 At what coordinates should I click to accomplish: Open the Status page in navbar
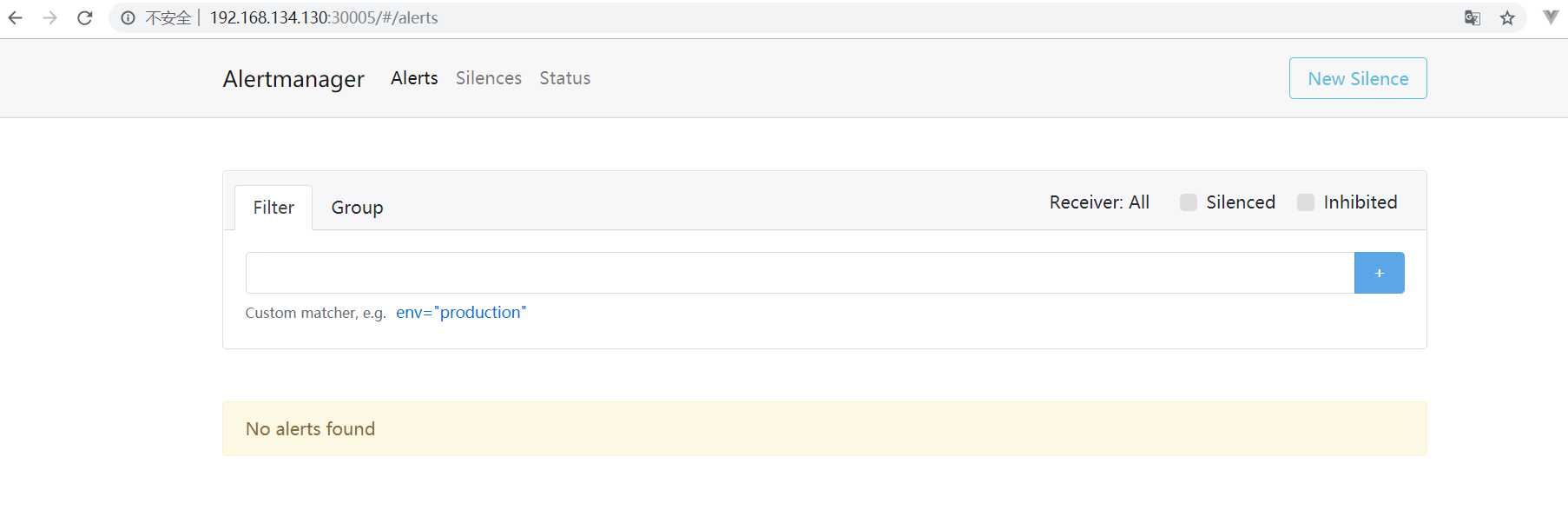(x=565, y=78)
